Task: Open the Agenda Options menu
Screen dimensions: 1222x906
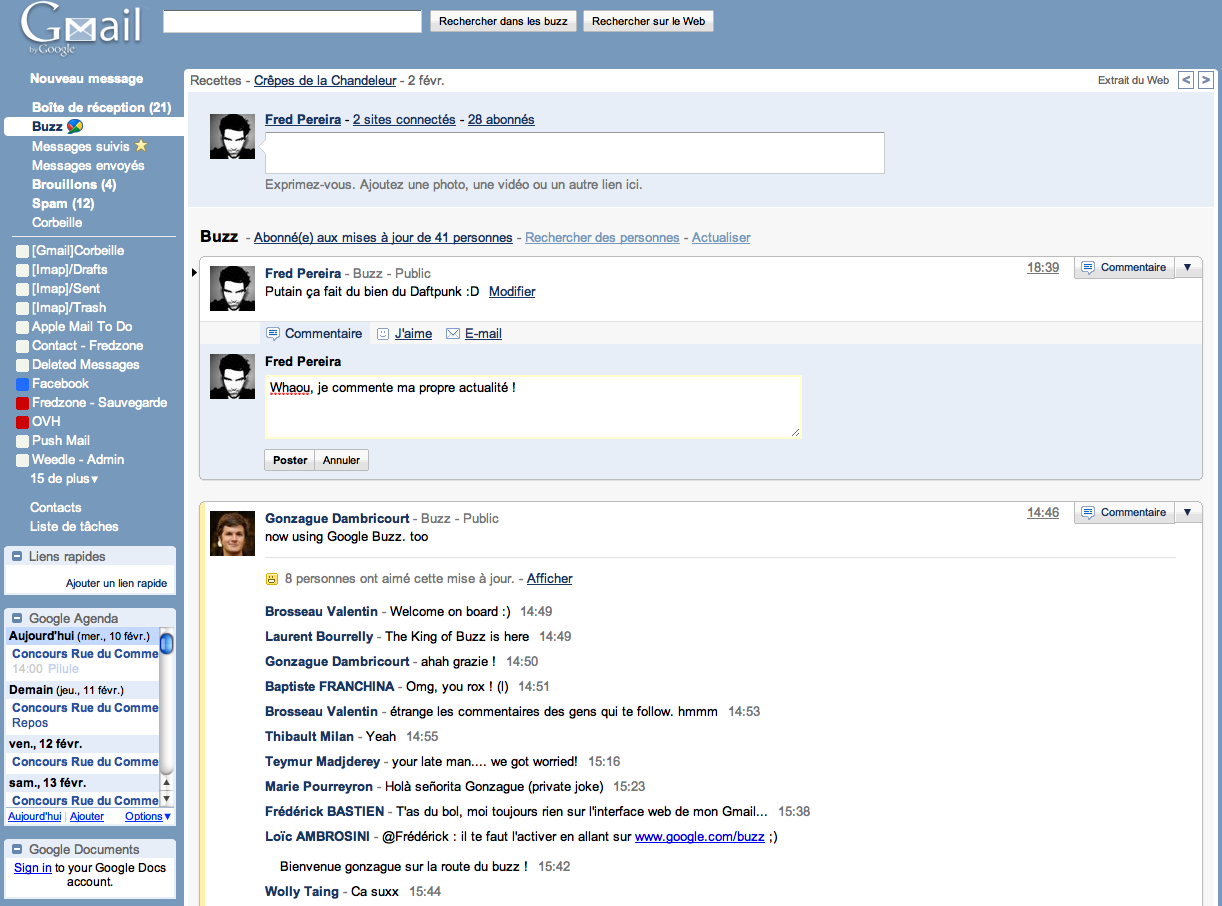Action: (x=148, y=817)
